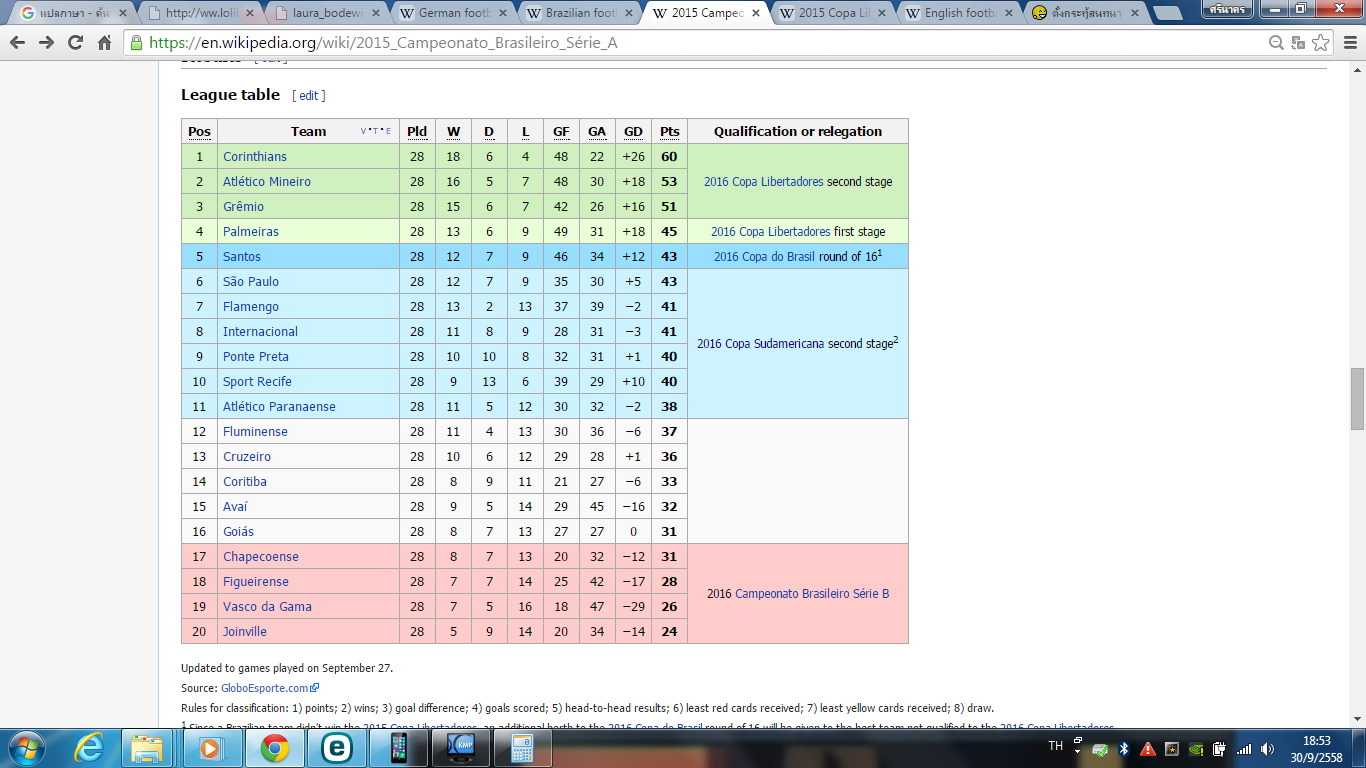Click the page vertical scrollbar thumb
The width and height of the screenshot is (1366, 768).
point(1357,398)
